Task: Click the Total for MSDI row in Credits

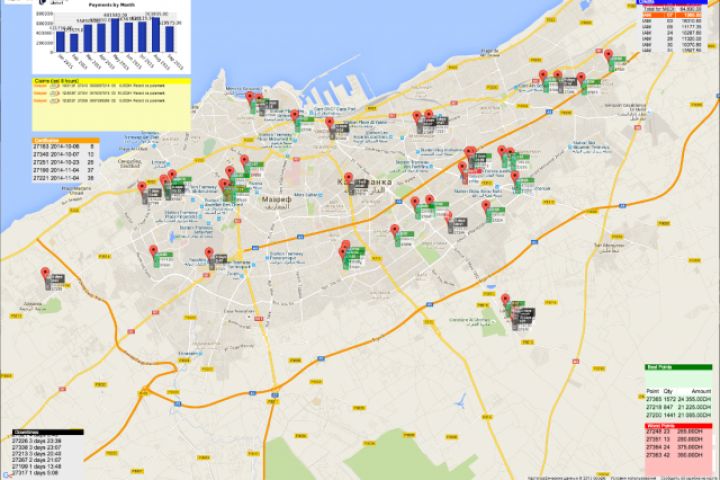Action: (672, 9)
